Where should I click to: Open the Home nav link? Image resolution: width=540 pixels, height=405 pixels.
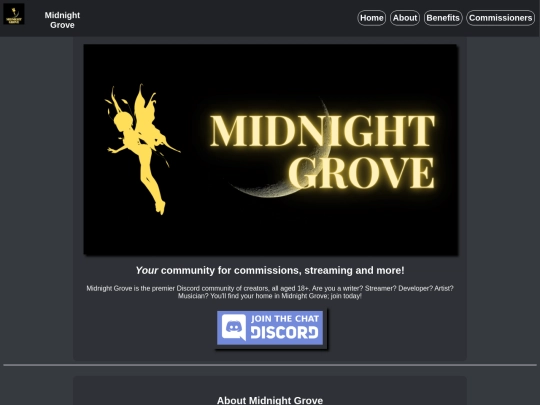(372, 18)
